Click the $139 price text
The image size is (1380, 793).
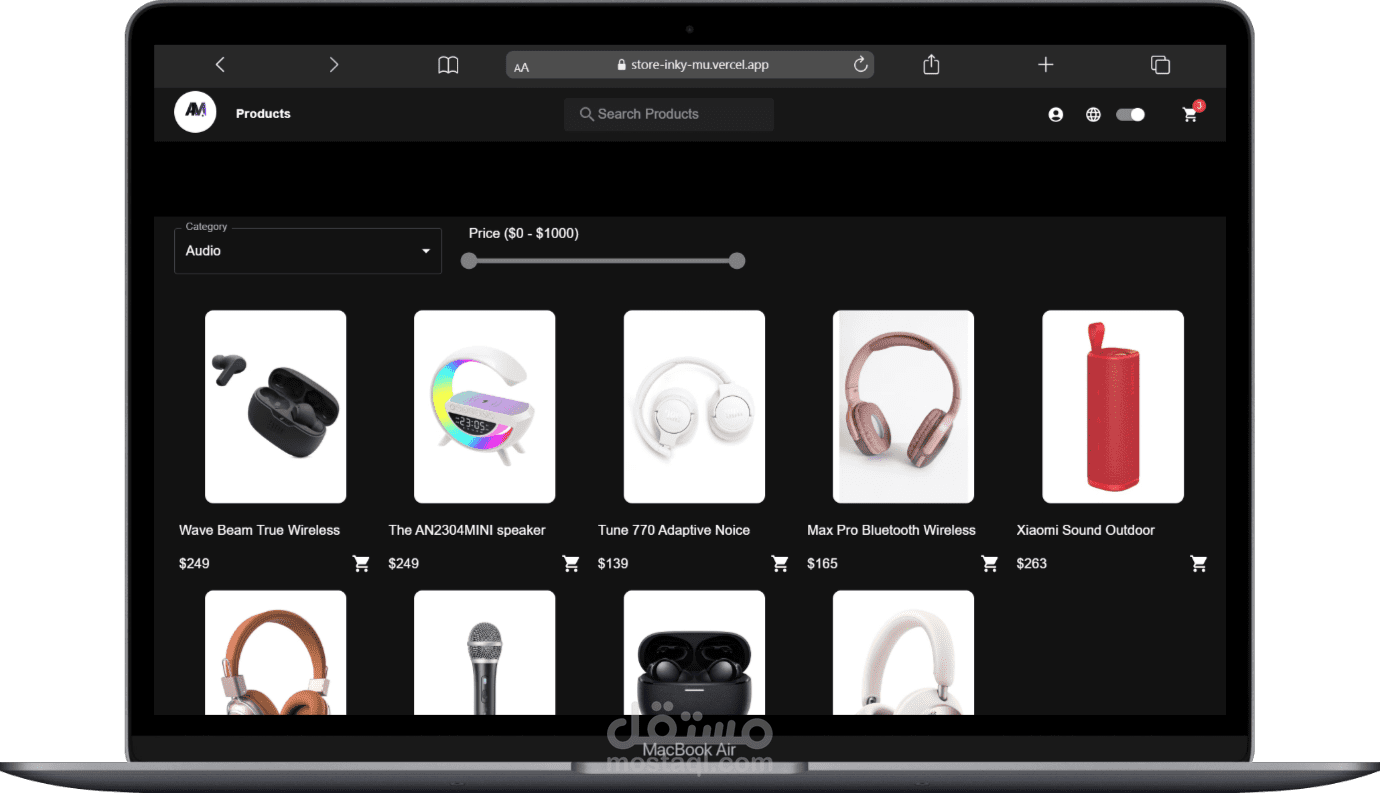click(x=613, y=564)
